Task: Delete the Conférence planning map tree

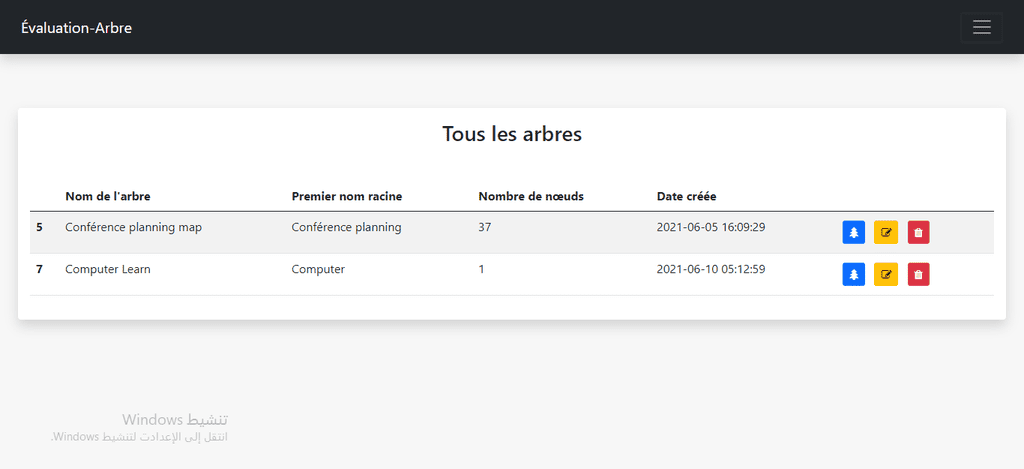Action: (x=918, y=233)
